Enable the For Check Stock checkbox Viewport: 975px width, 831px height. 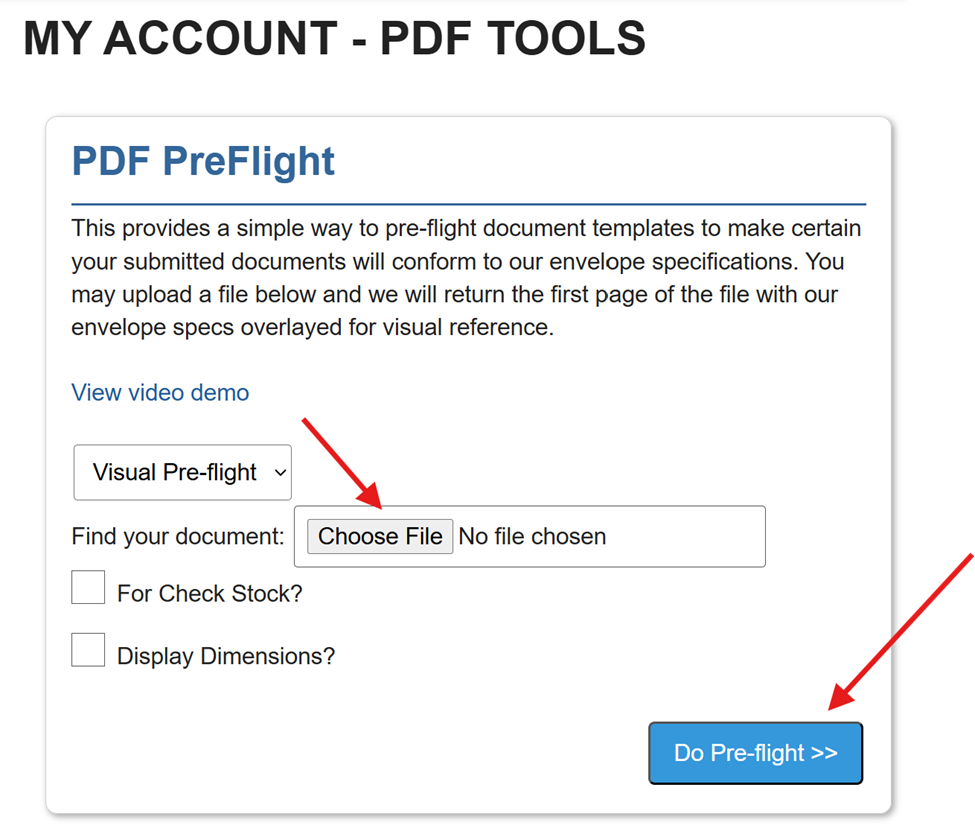tap(88, 587)
